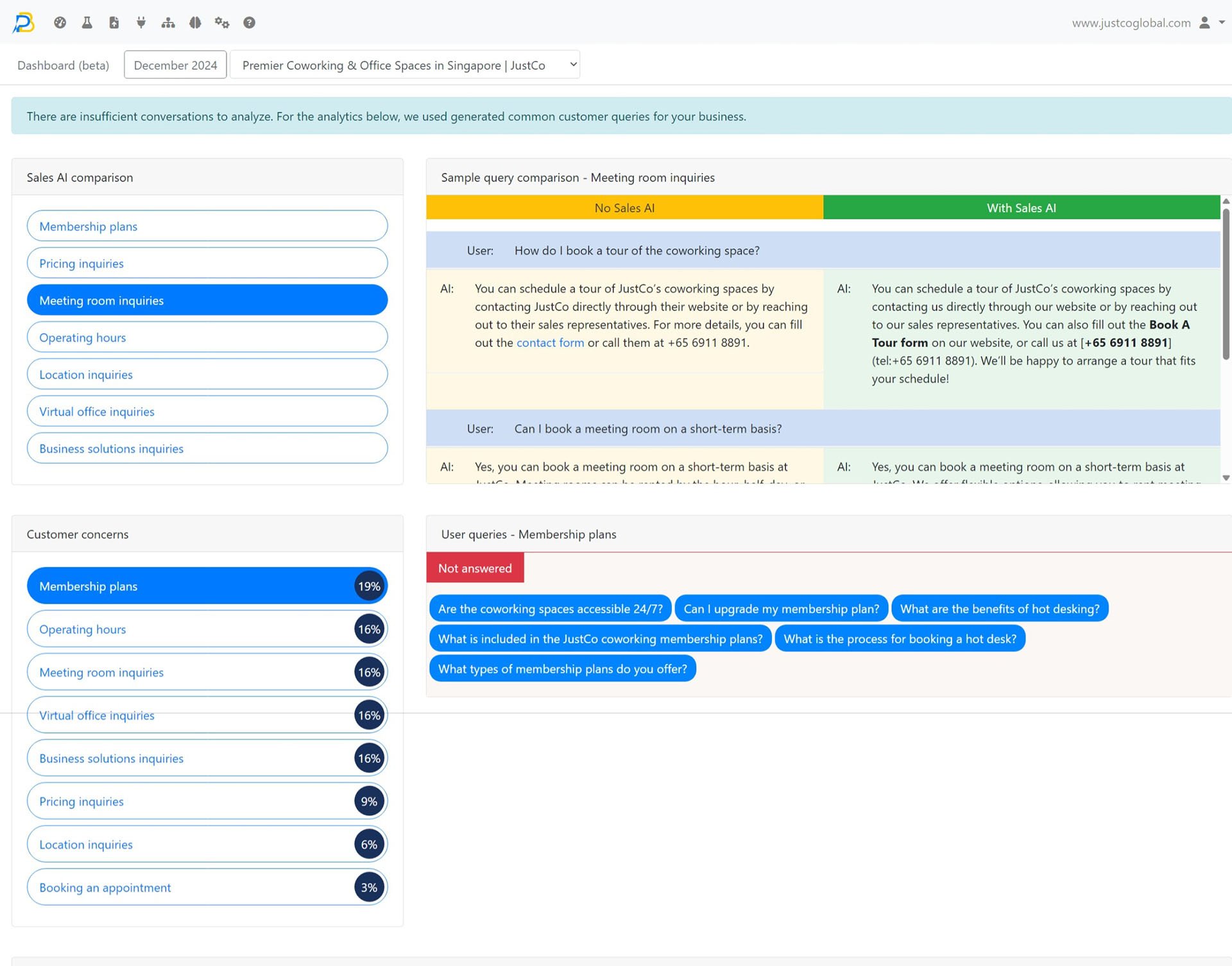
Task: Click the contact form link
Action: pyautogui.click(x=550, y=343)
